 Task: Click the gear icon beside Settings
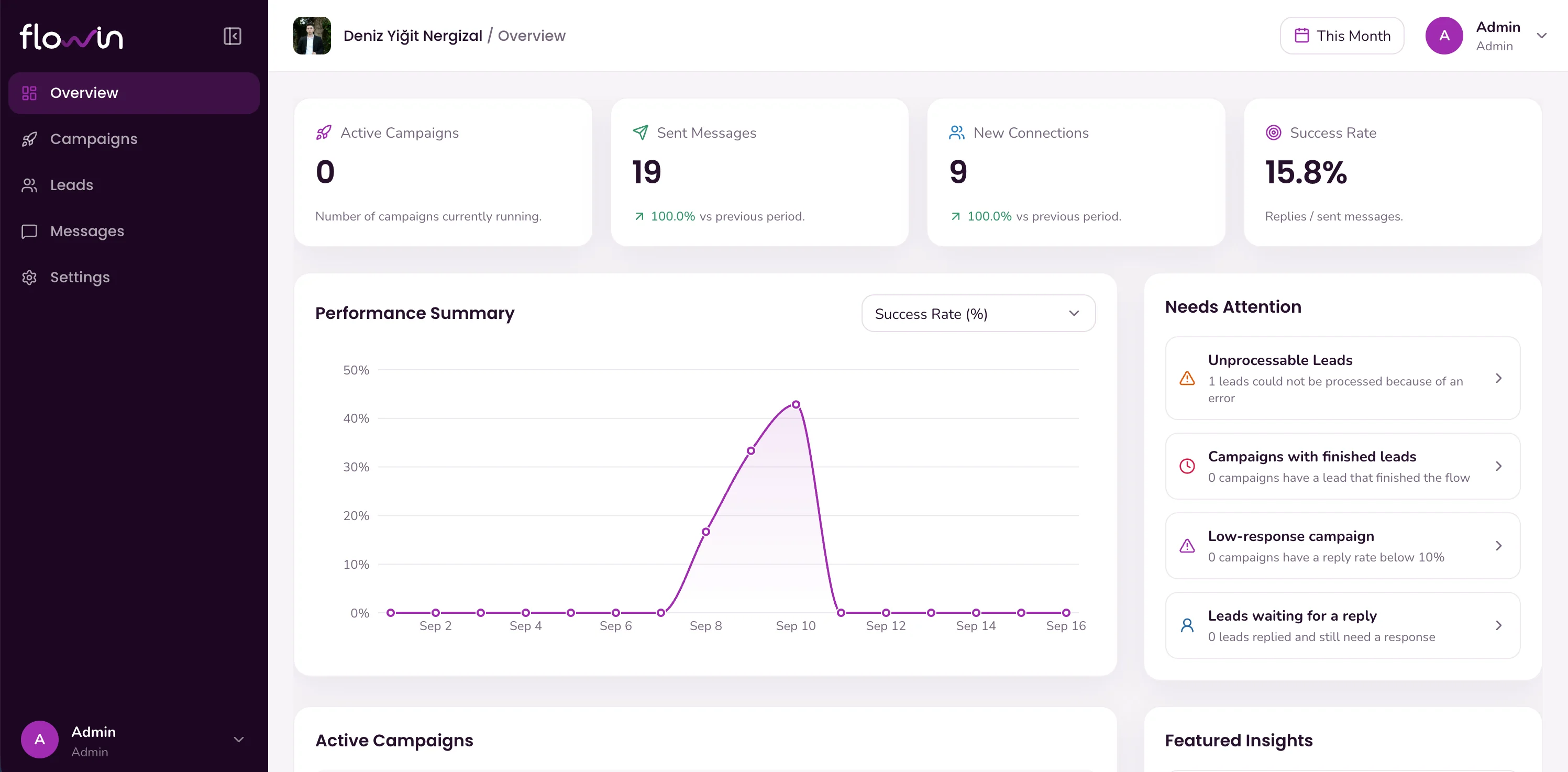point(29,277)
